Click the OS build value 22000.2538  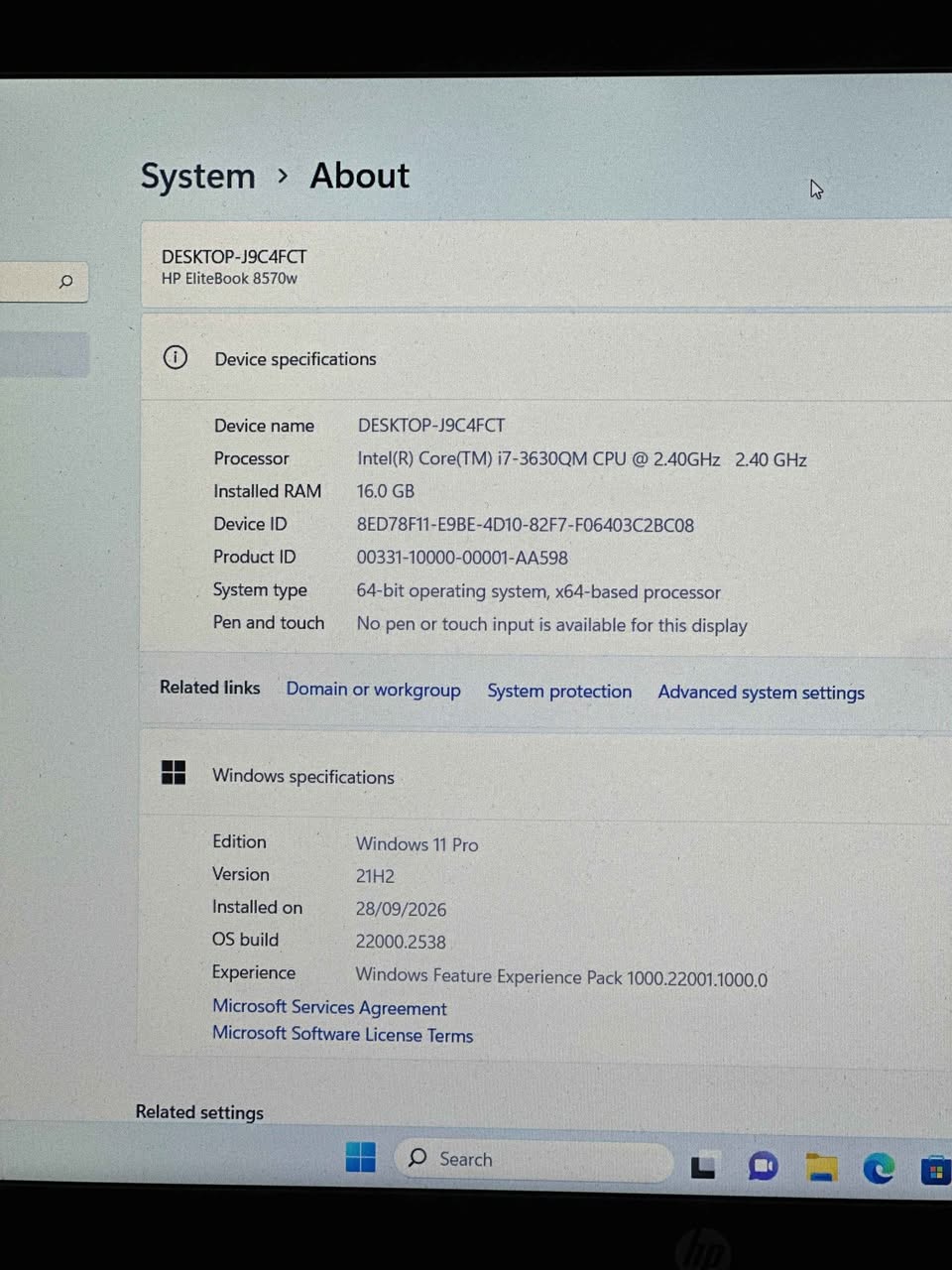point(401,942)
